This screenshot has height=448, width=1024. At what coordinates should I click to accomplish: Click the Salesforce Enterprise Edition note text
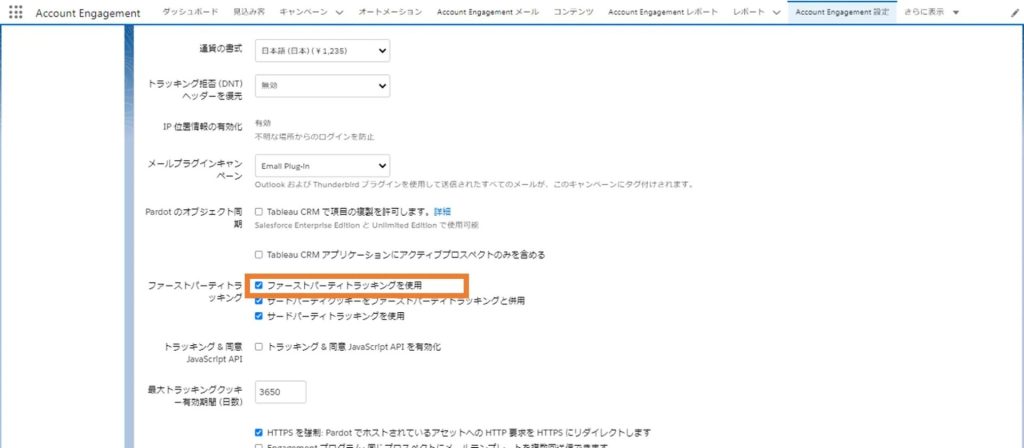point(366,225)
